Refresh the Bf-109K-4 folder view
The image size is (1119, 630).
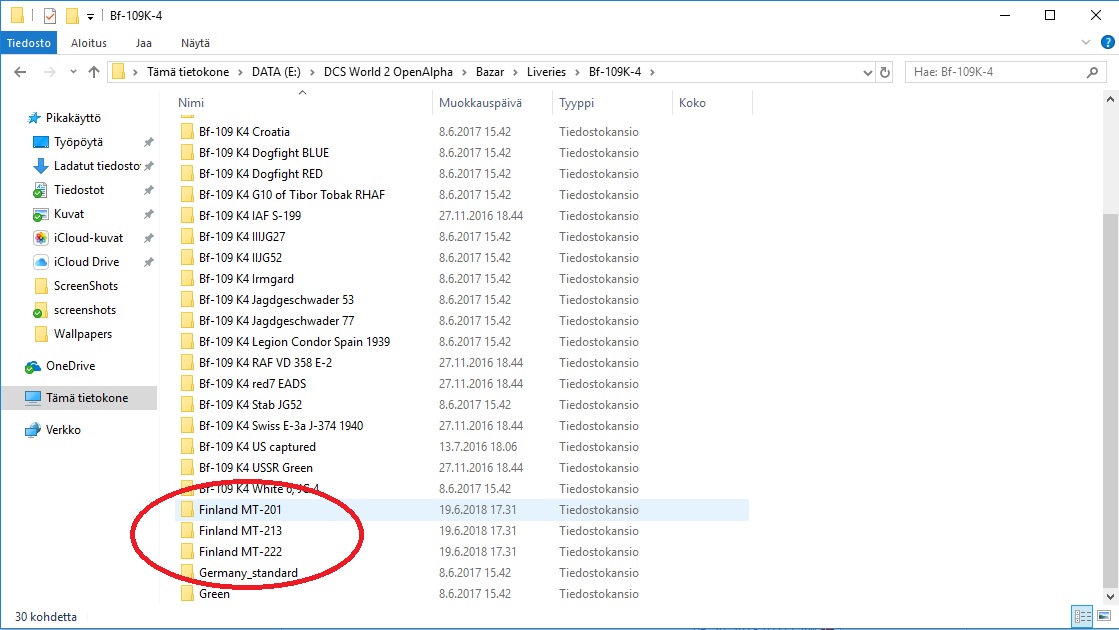[x=885, y=72]
